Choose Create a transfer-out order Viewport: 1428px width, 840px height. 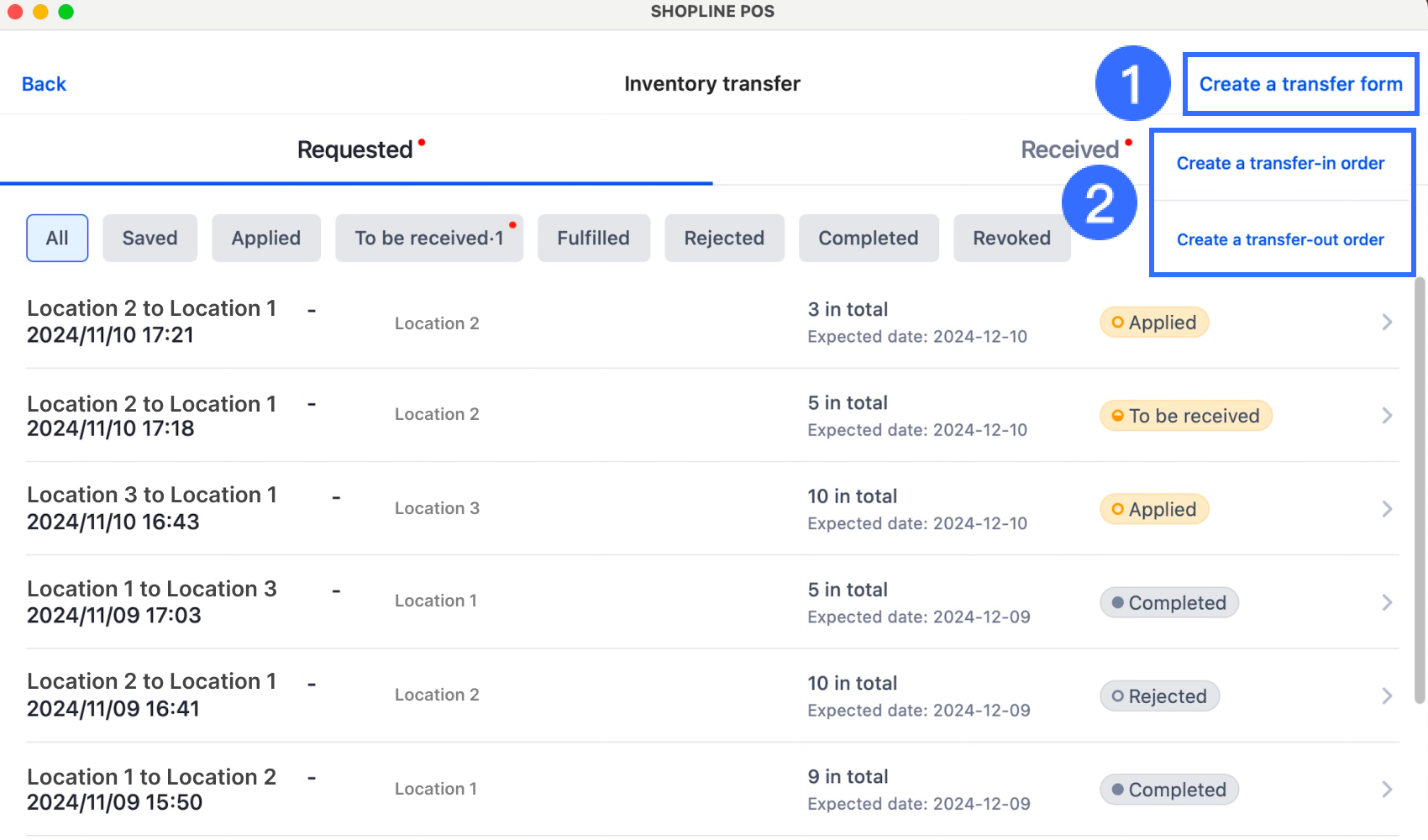(1280, 240)
